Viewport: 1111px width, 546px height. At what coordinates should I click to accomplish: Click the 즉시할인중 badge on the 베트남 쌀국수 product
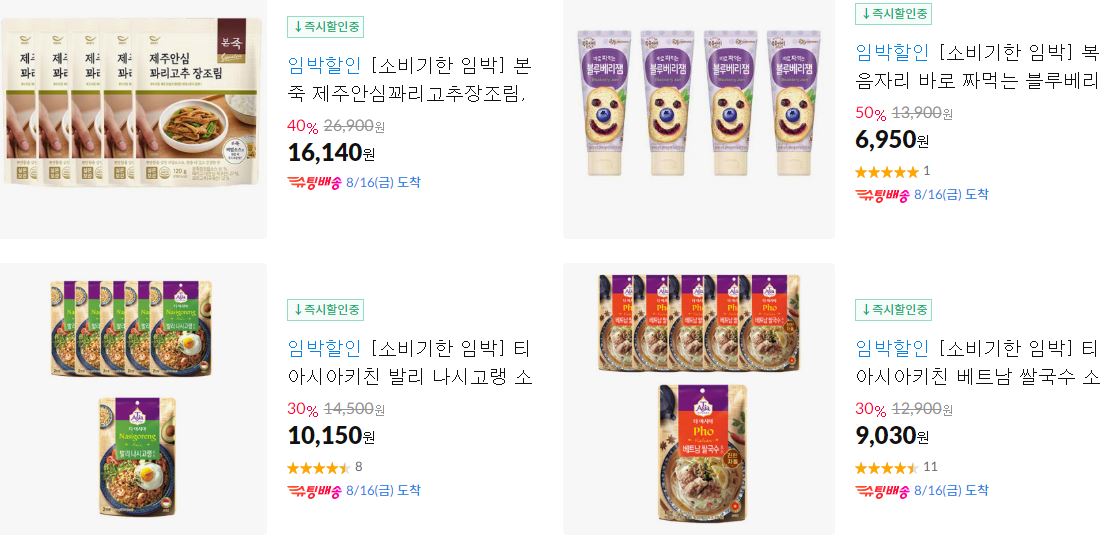(893, 309)
